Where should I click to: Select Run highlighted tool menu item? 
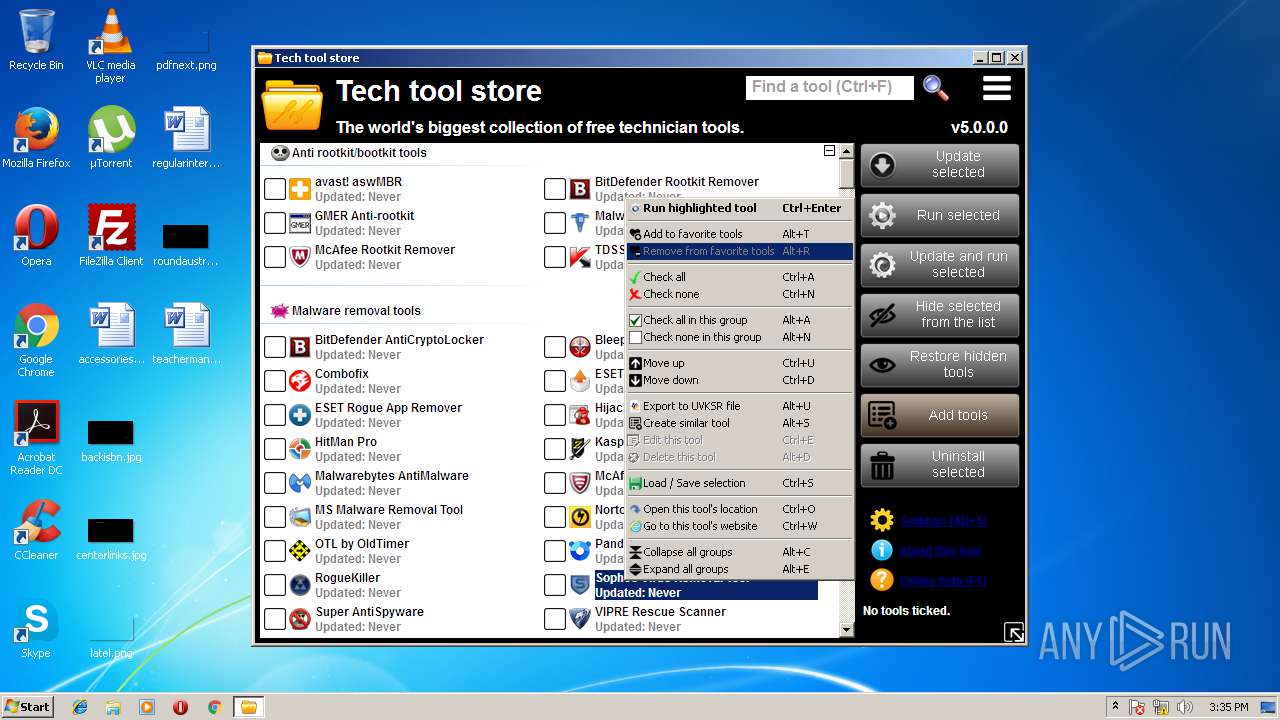pos(740,208)
